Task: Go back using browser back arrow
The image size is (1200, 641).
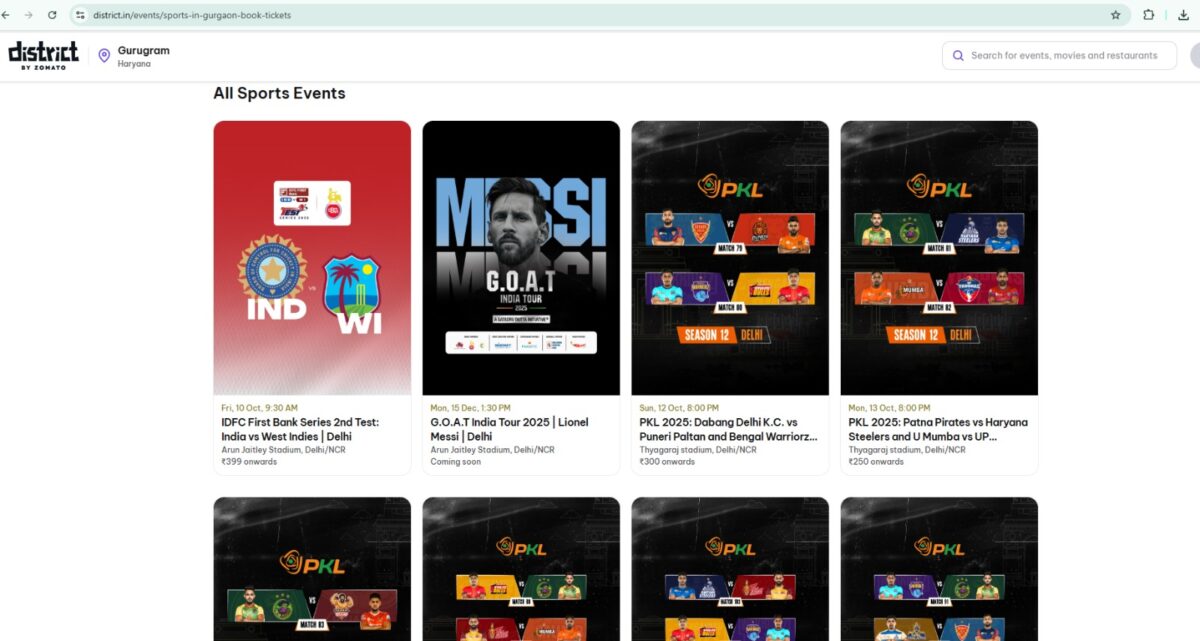Action: tap(6, 15)
